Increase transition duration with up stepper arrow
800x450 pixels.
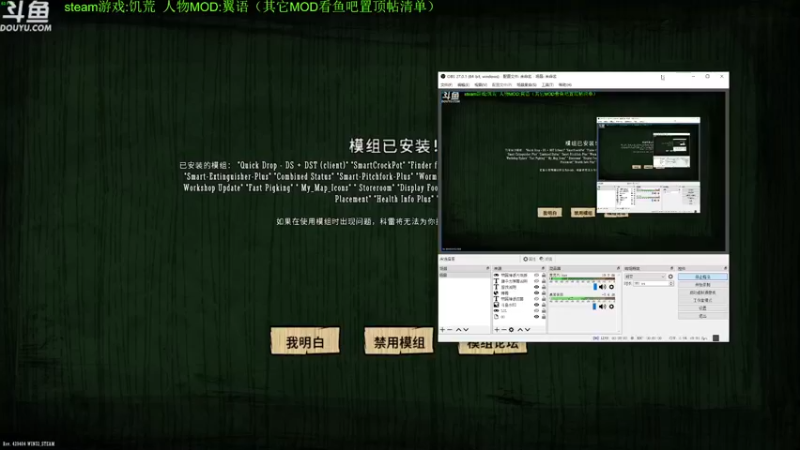click(670, 282)
